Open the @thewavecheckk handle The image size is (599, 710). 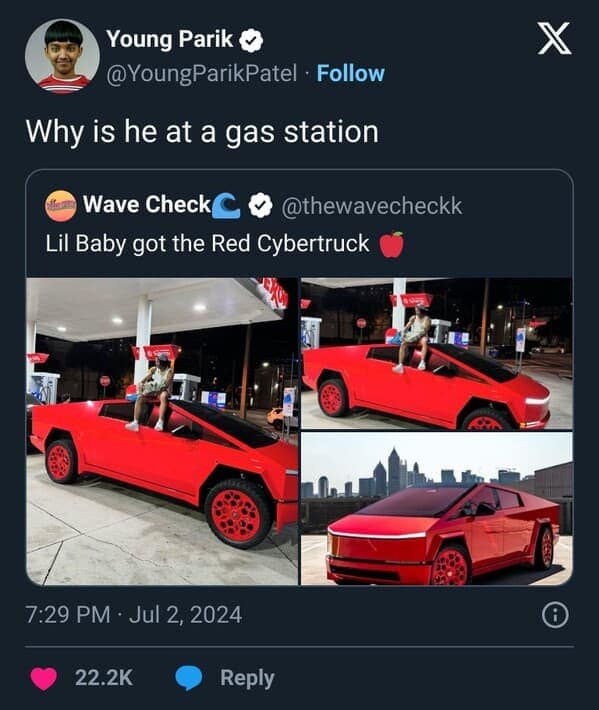tap(372, 206)
